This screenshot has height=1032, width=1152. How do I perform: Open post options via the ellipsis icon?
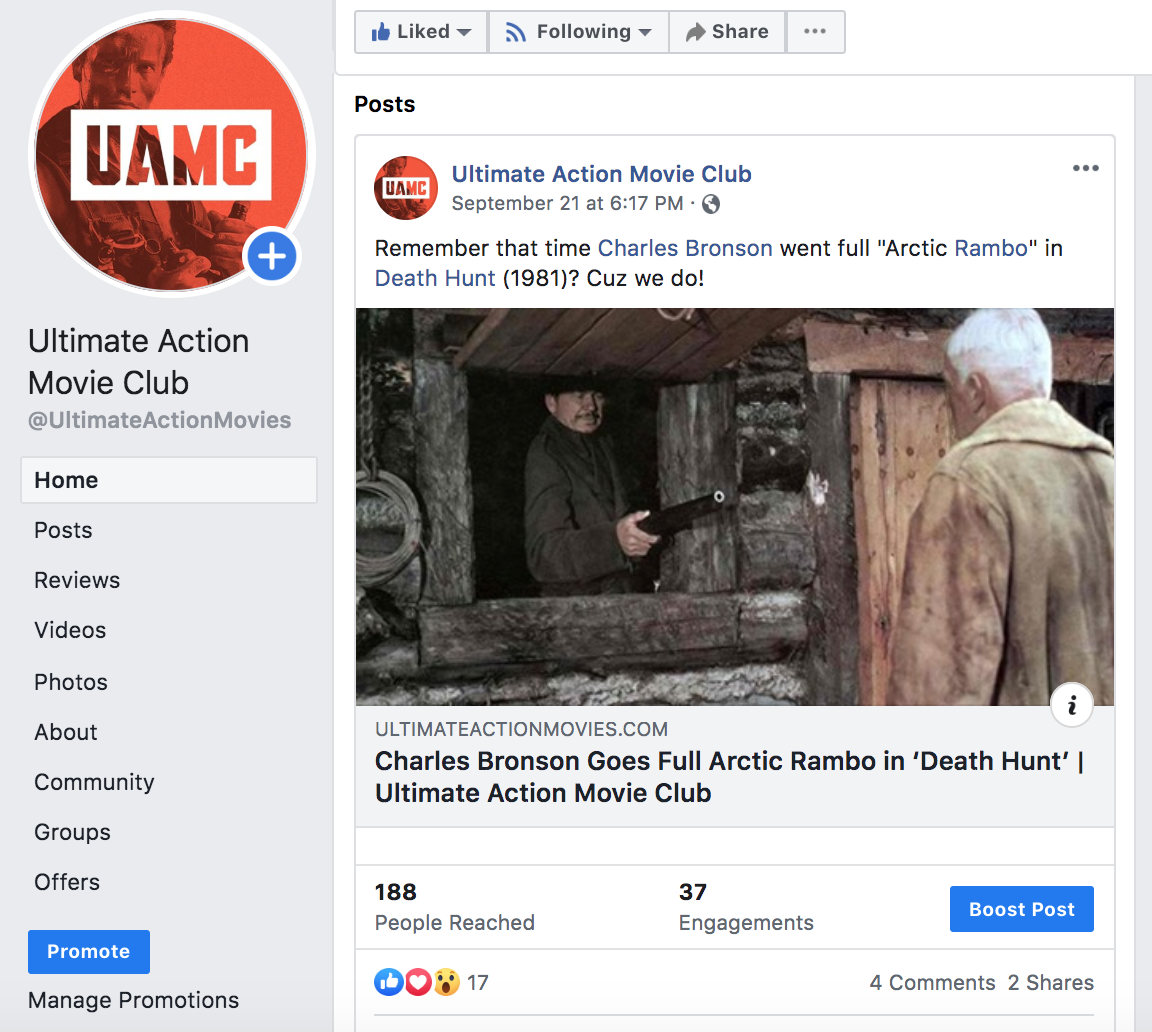click(1085, 168)
